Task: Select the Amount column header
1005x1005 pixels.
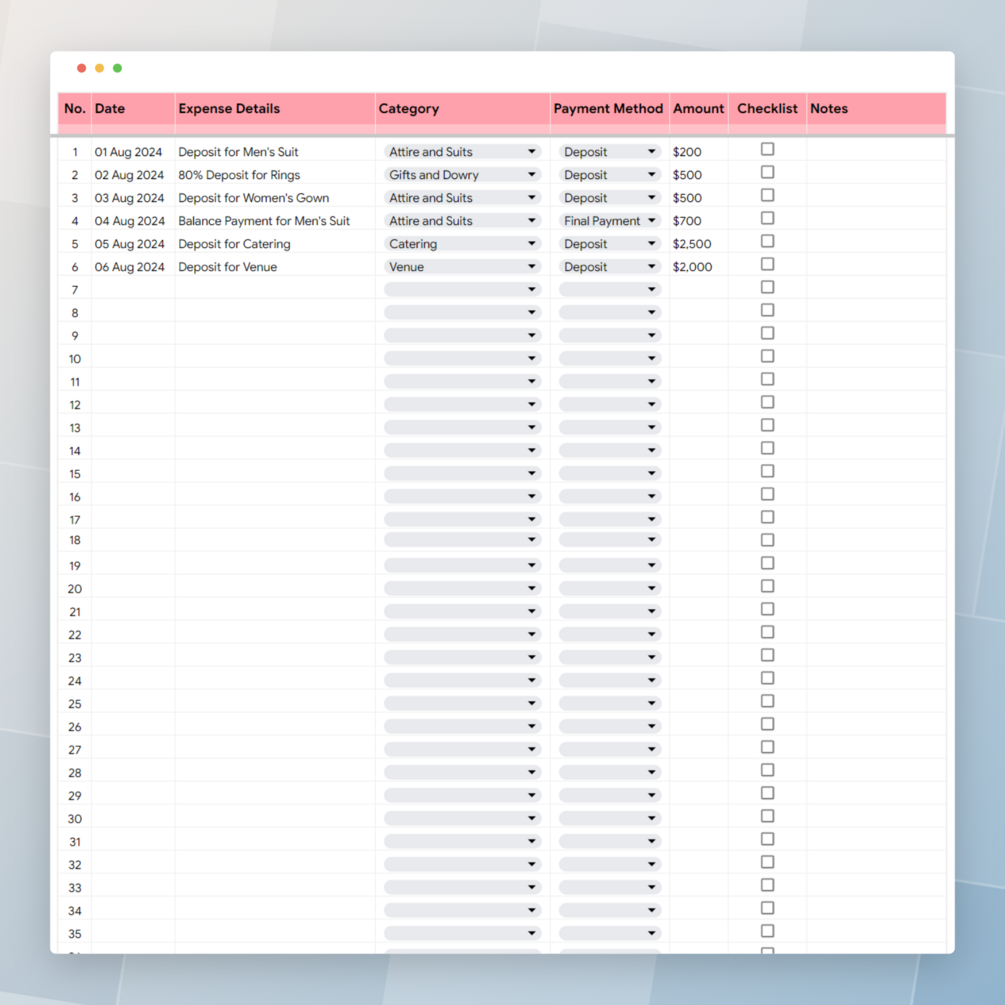Action: pos(699,109)
